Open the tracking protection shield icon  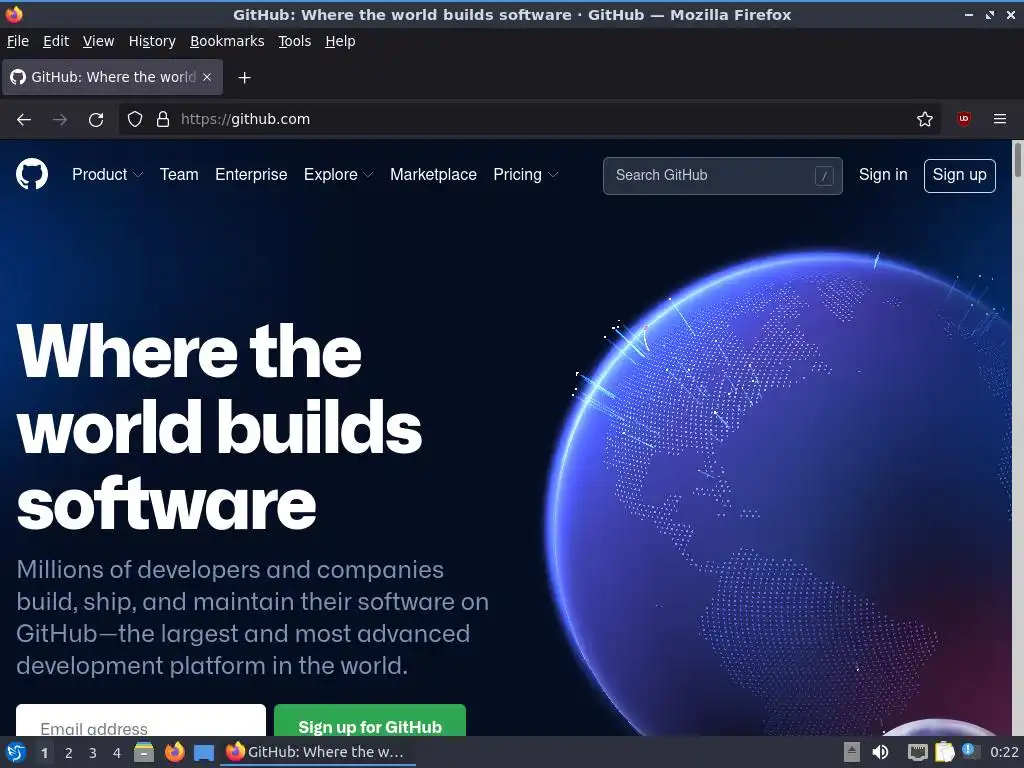135,120
